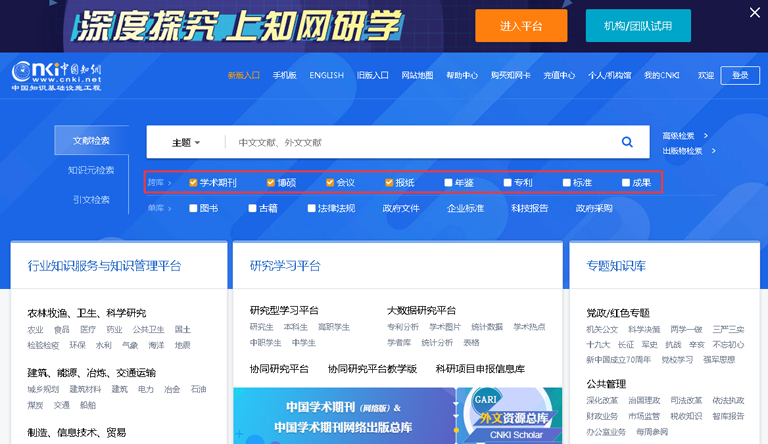Open 新中国成立70周年 link
Image resolution: width=768 pixels, height=444 pixels.
[x=619, y=360]
